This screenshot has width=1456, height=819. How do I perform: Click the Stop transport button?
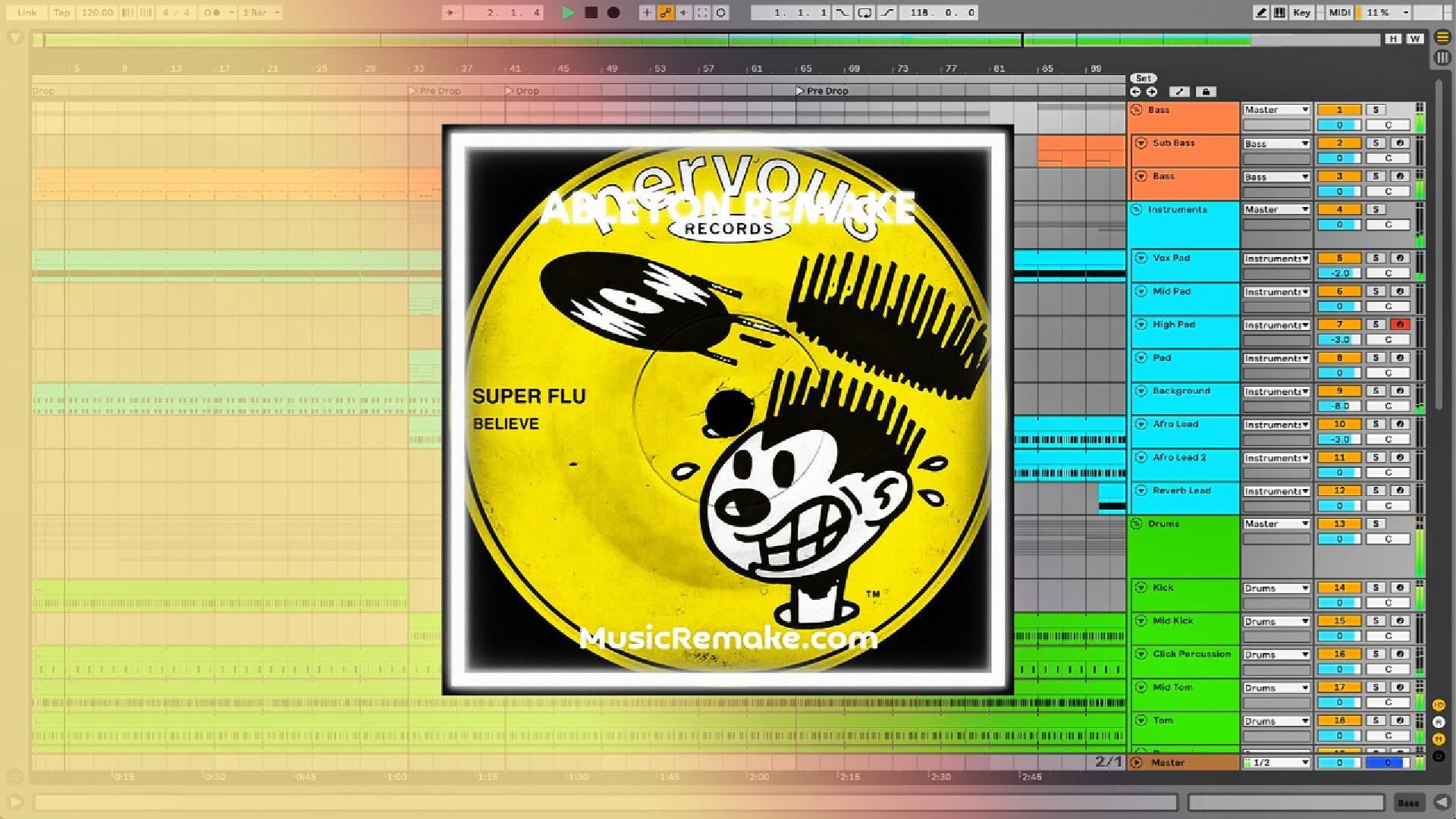coord(591,12)
